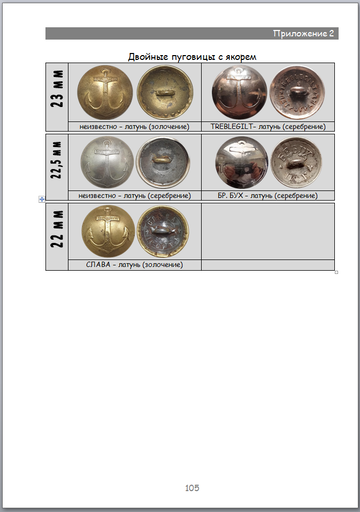Image resolution: width=360 pixels, height=512 pixels.
Task: Select the silver 22,5 mm anchor button front
Action: click(107, 162)
